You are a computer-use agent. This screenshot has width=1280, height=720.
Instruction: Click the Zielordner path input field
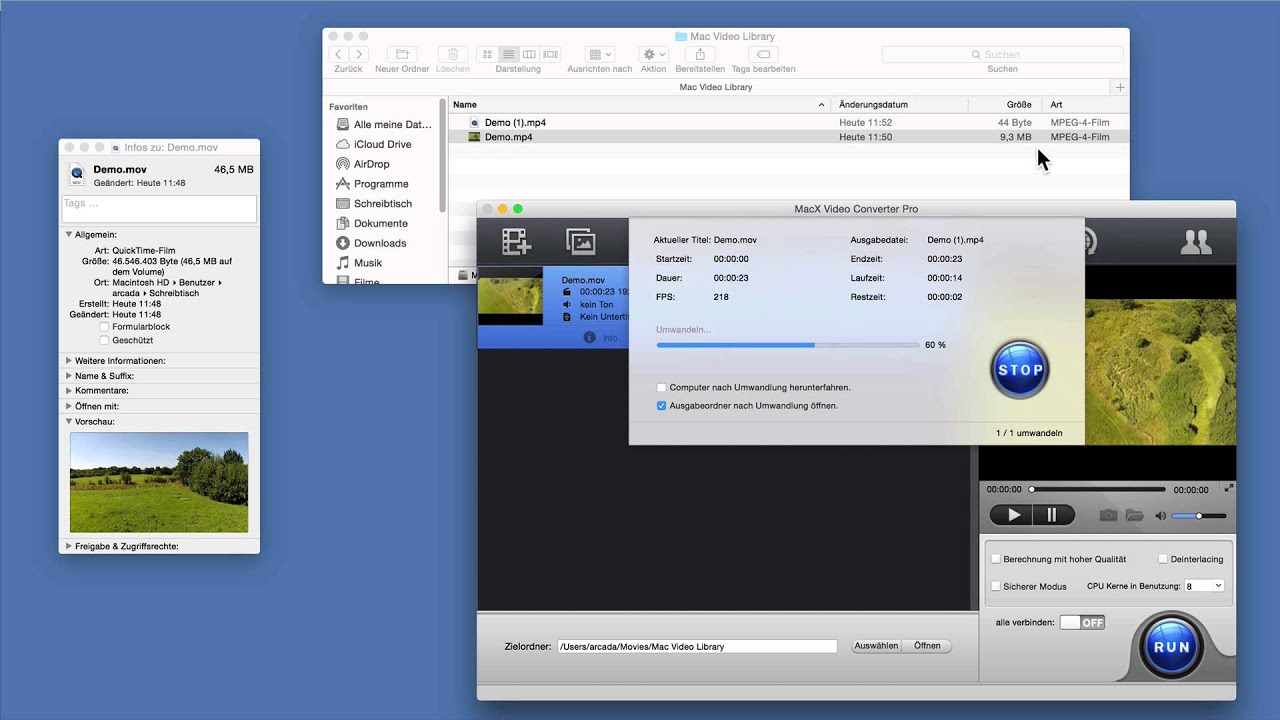click(697, 647)
